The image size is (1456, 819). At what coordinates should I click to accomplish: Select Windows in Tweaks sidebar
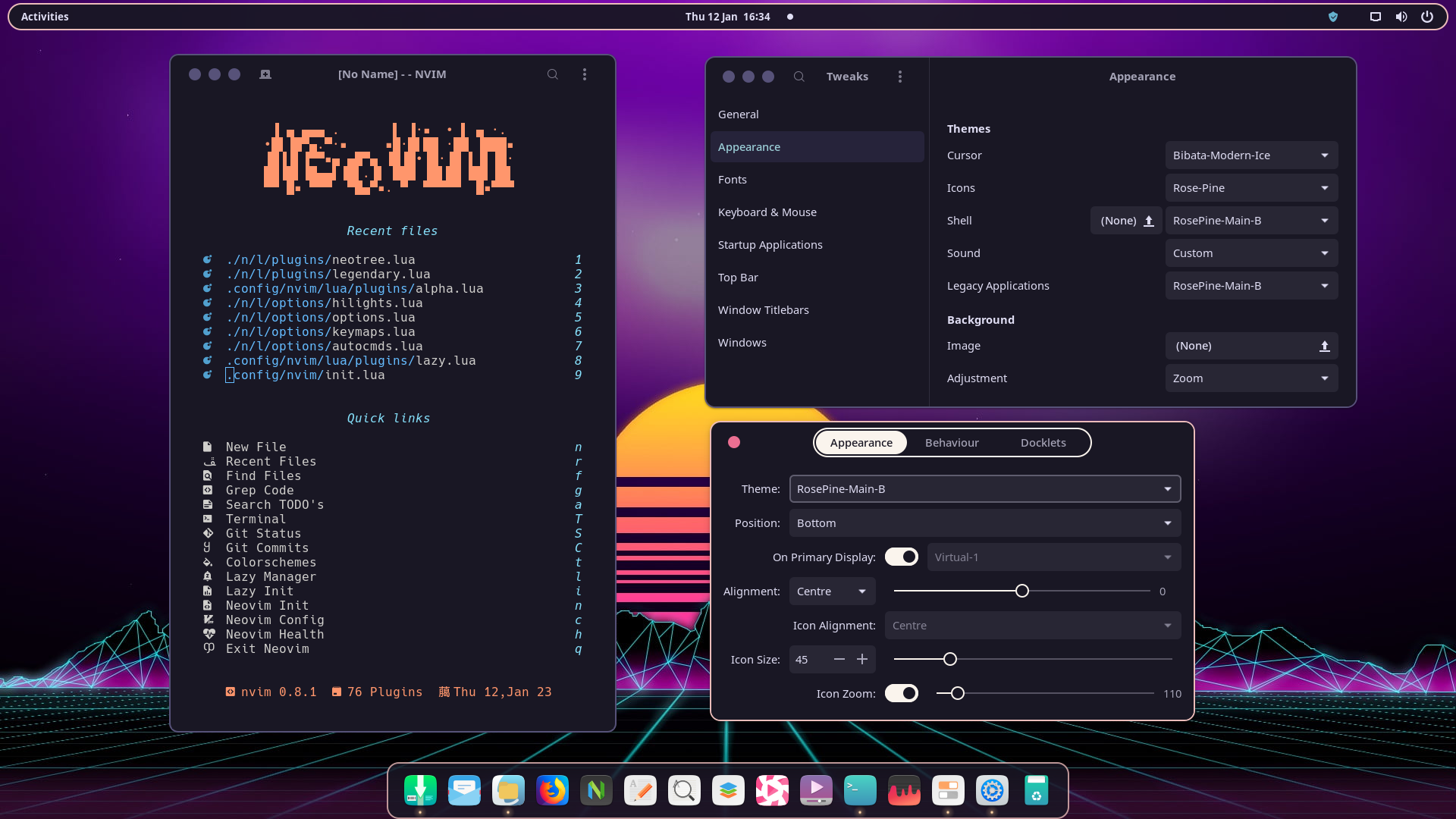click(x=817, y=343)
